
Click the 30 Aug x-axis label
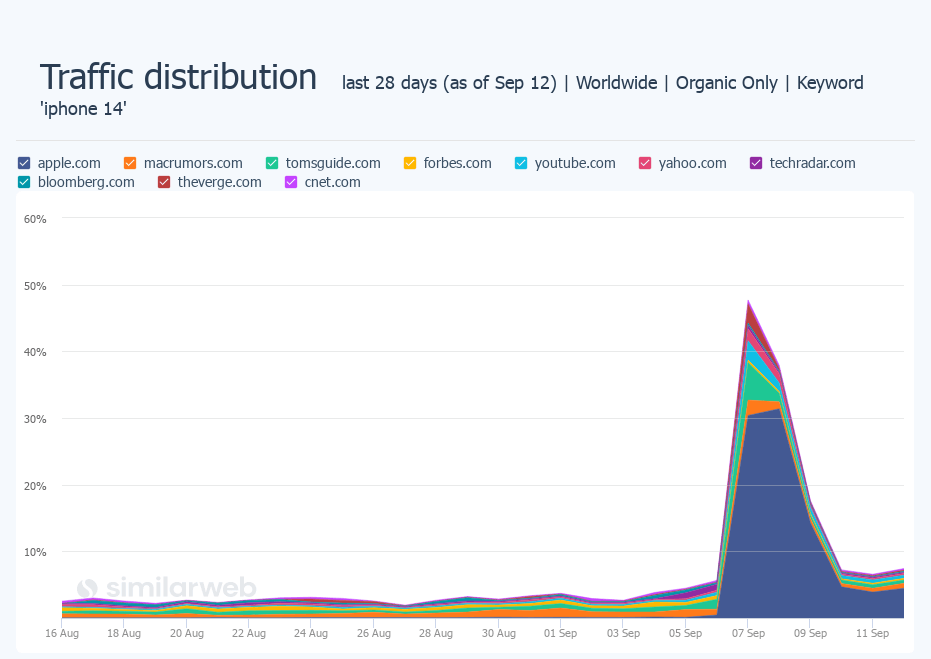pos(498,633)
